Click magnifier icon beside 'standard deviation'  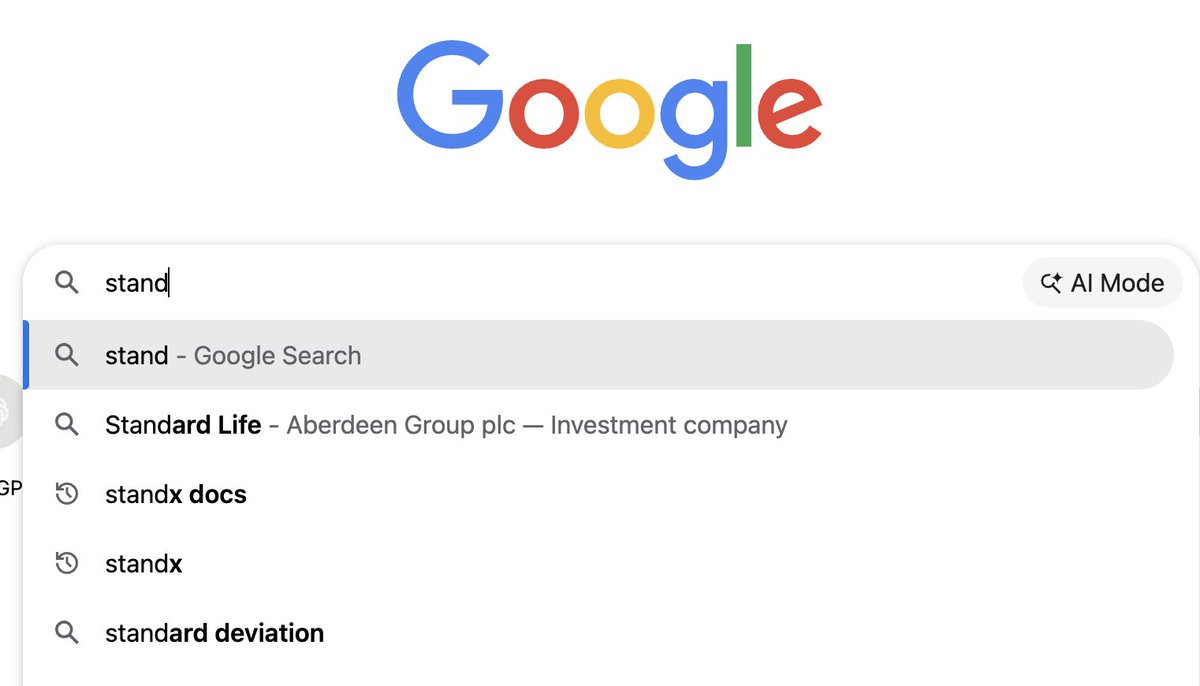click(x=66, y=633)
